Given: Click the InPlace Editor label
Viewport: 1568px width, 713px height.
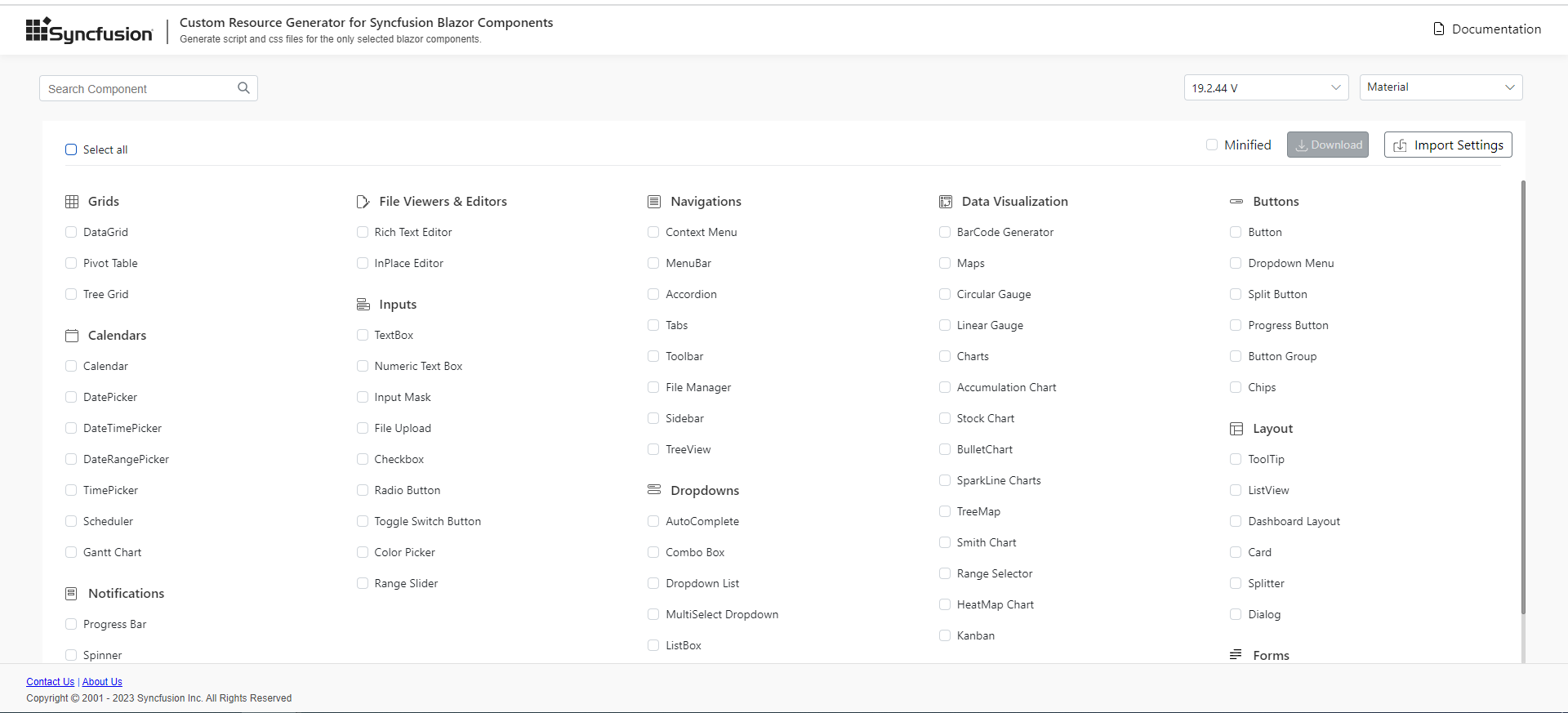Looking at the screenshot, I should [408, 263].
